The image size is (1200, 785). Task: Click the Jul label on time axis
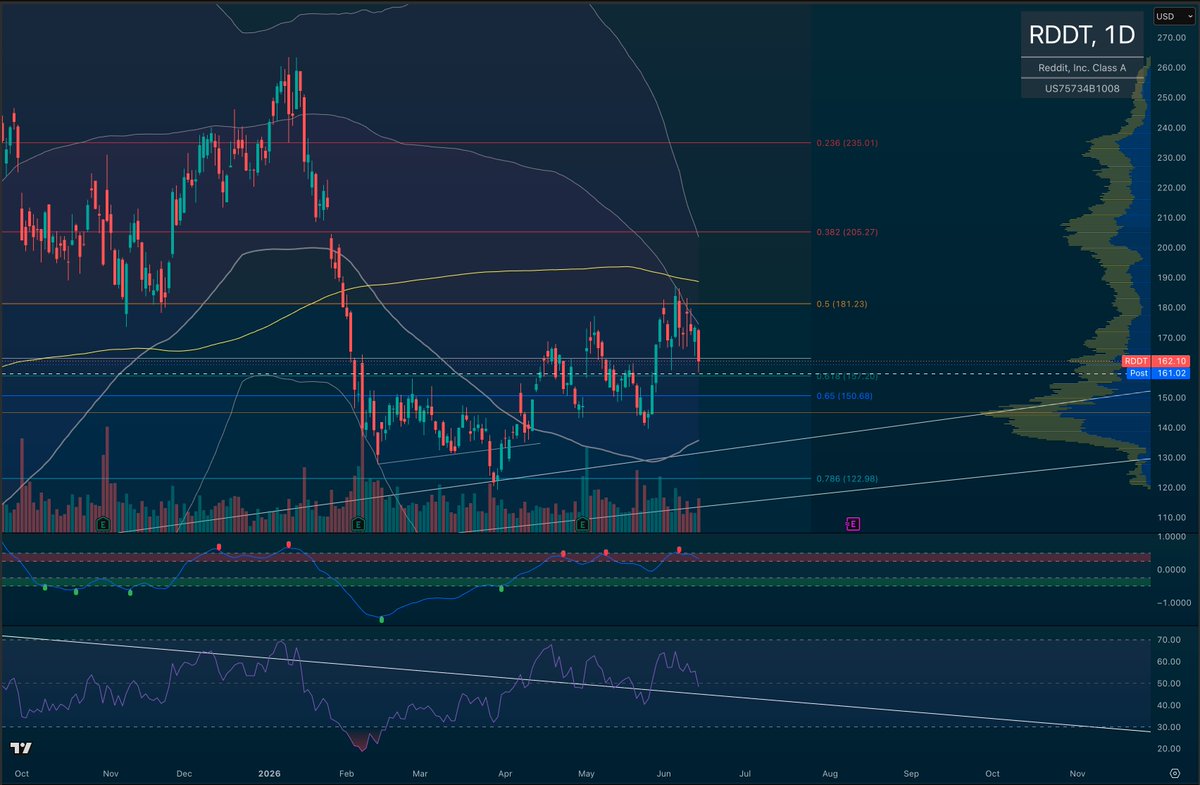745,774
